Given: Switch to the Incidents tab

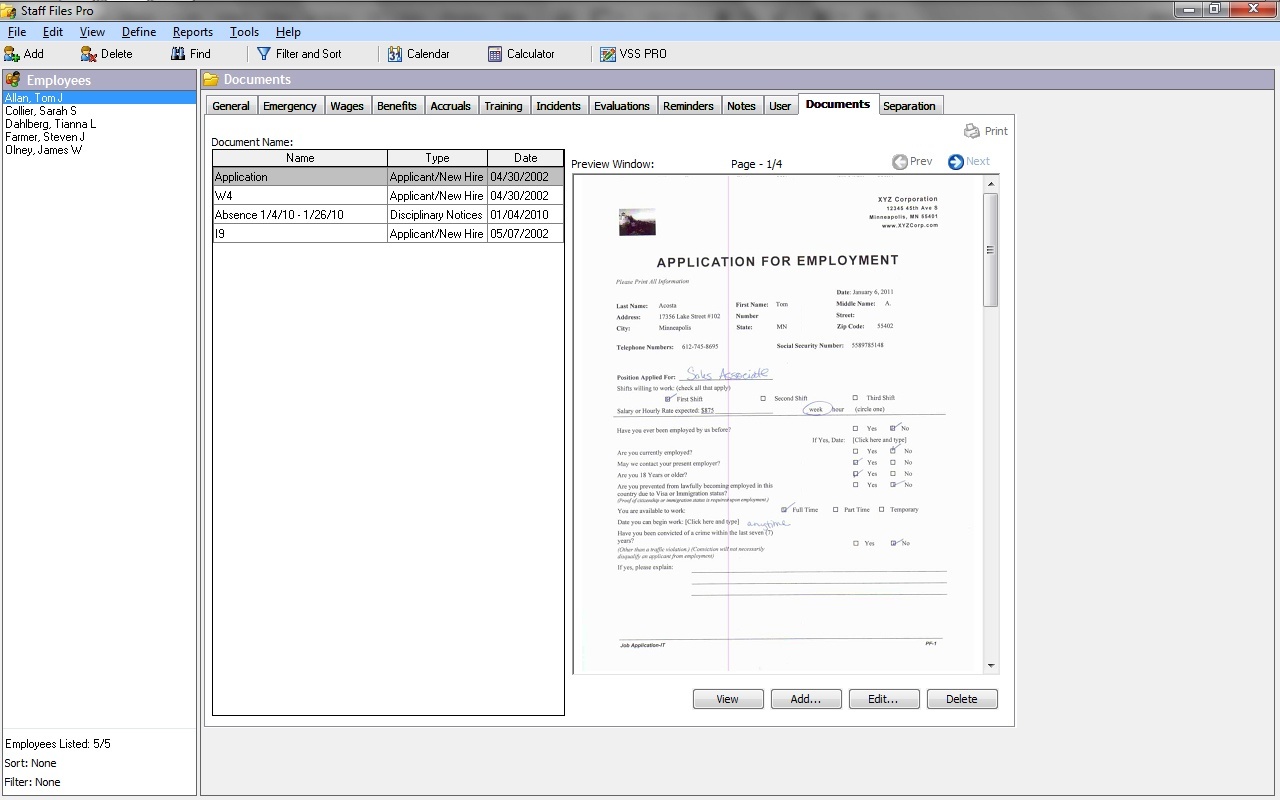Looking at the screenshot, I should pyautogui.click(x=558, y=106).
